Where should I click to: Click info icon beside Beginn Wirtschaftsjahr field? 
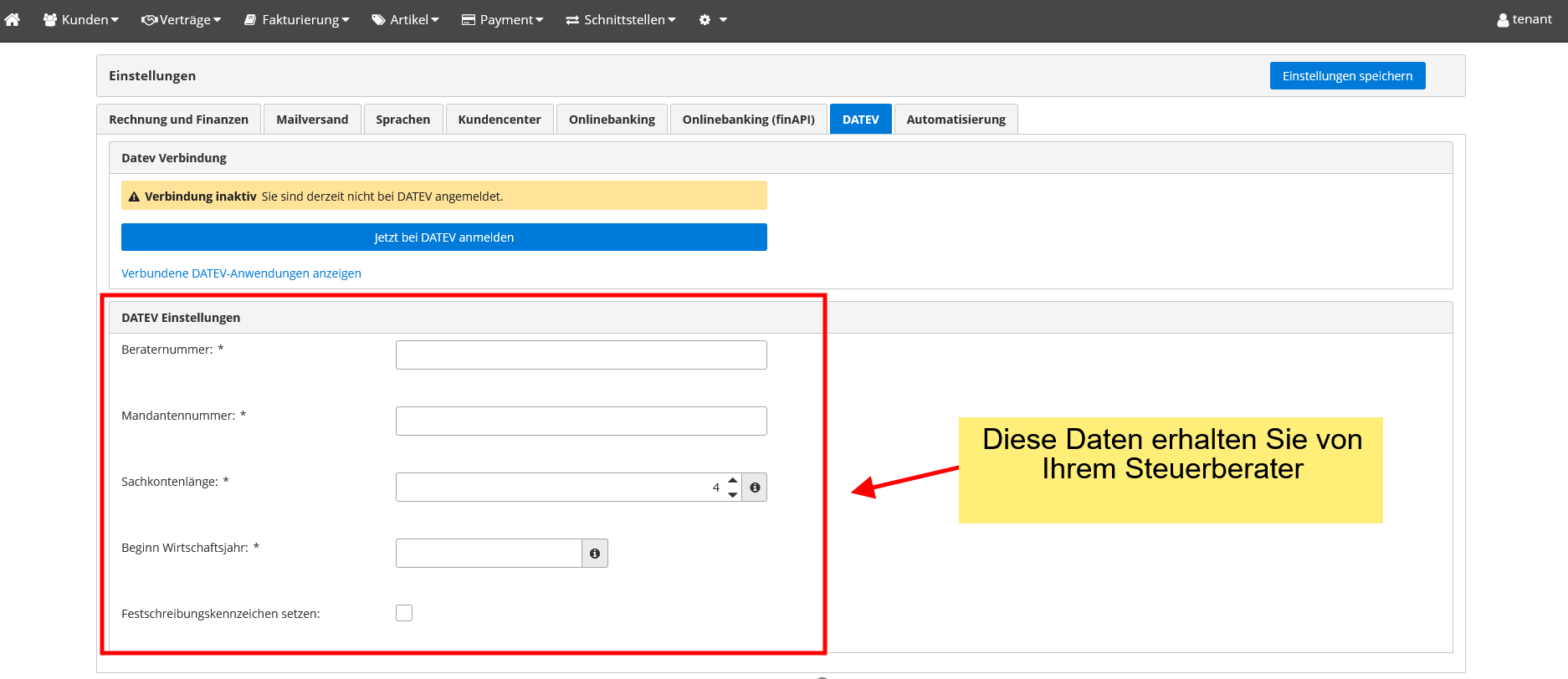[595, 554]
